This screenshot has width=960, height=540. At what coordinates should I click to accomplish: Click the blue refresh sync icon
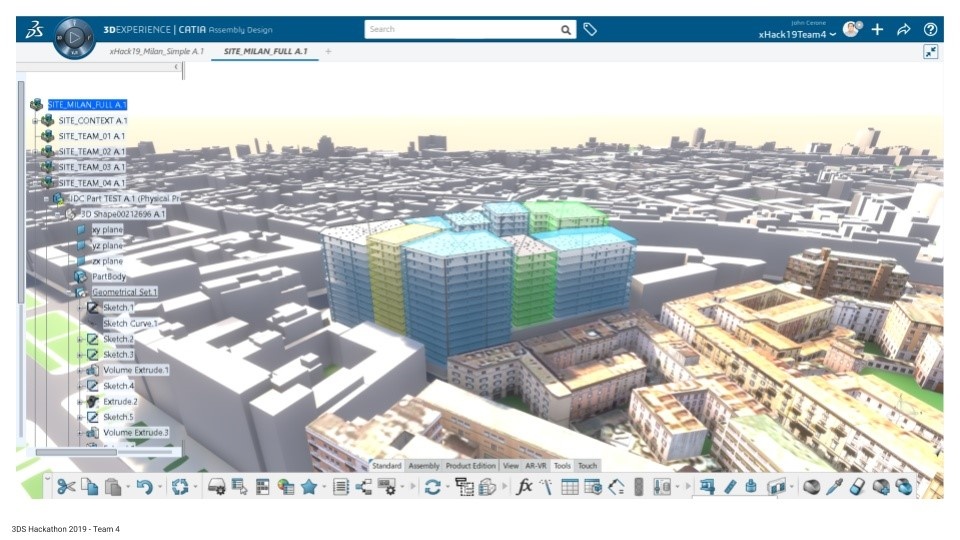(x=433, y=487)
